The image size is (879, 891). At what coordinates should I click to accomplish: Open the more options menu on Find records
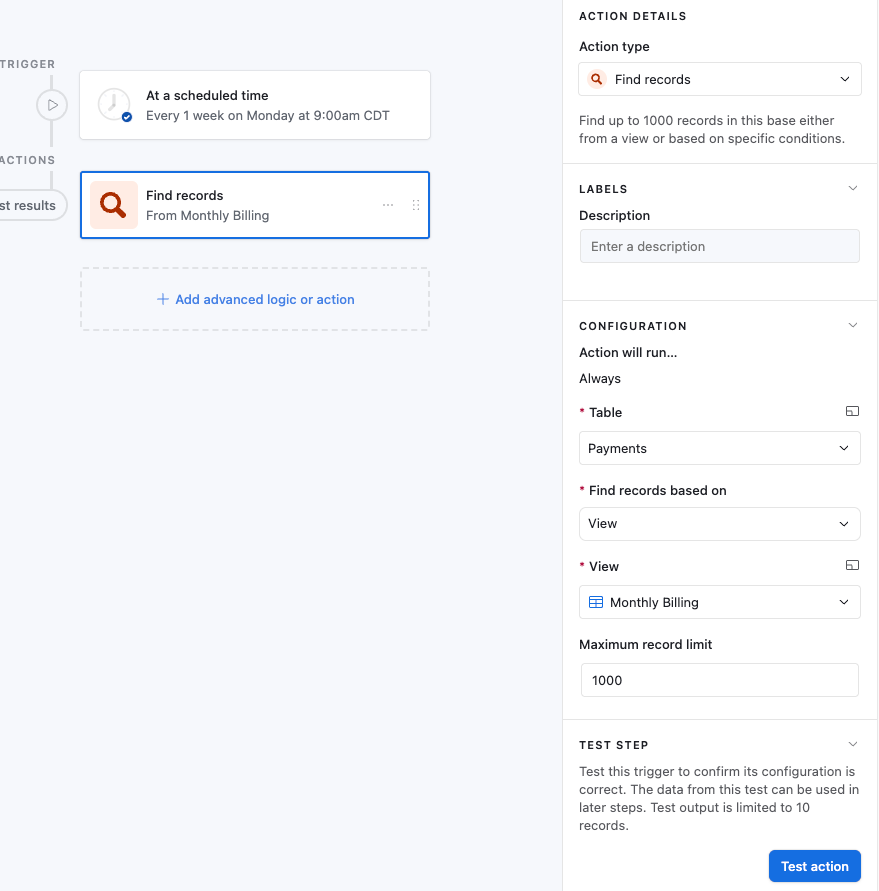[x=388, y=204]
